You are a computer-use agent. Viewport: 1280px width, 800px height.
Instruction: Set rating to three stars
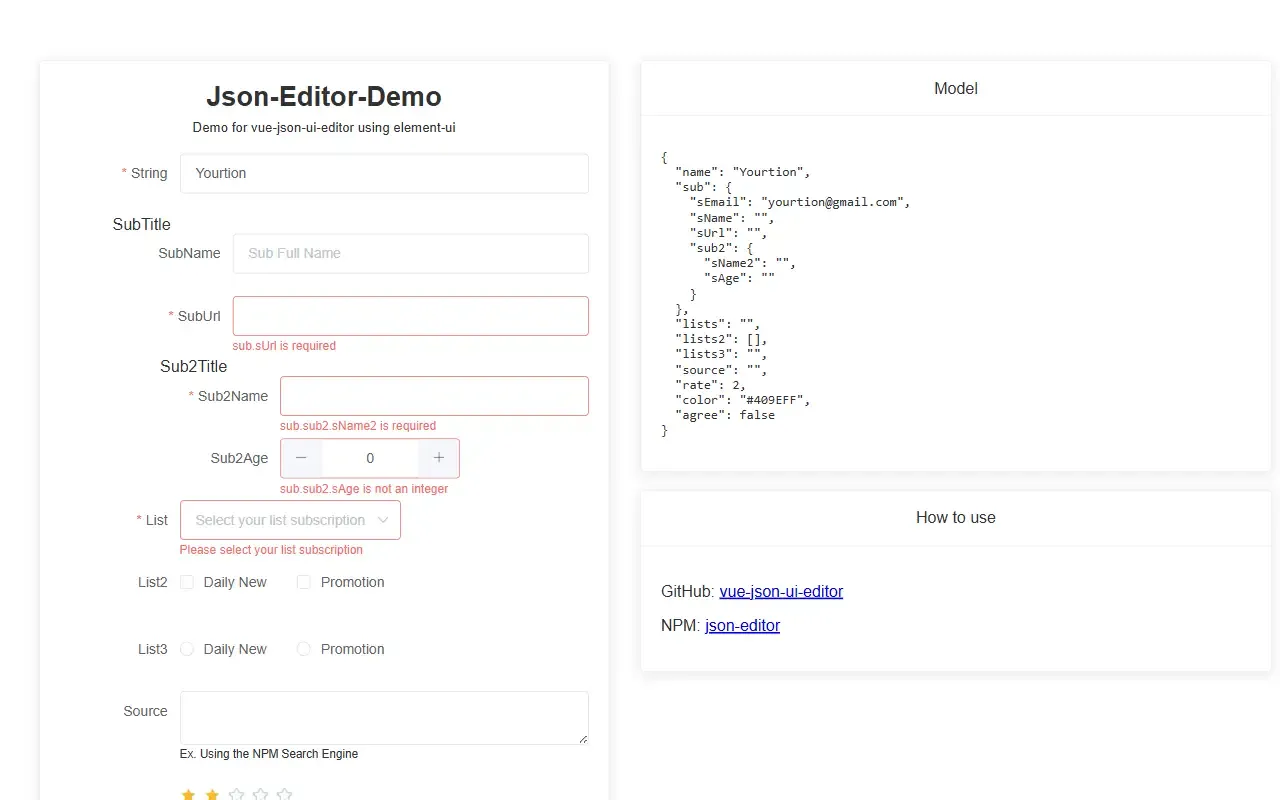pos(236,794)
